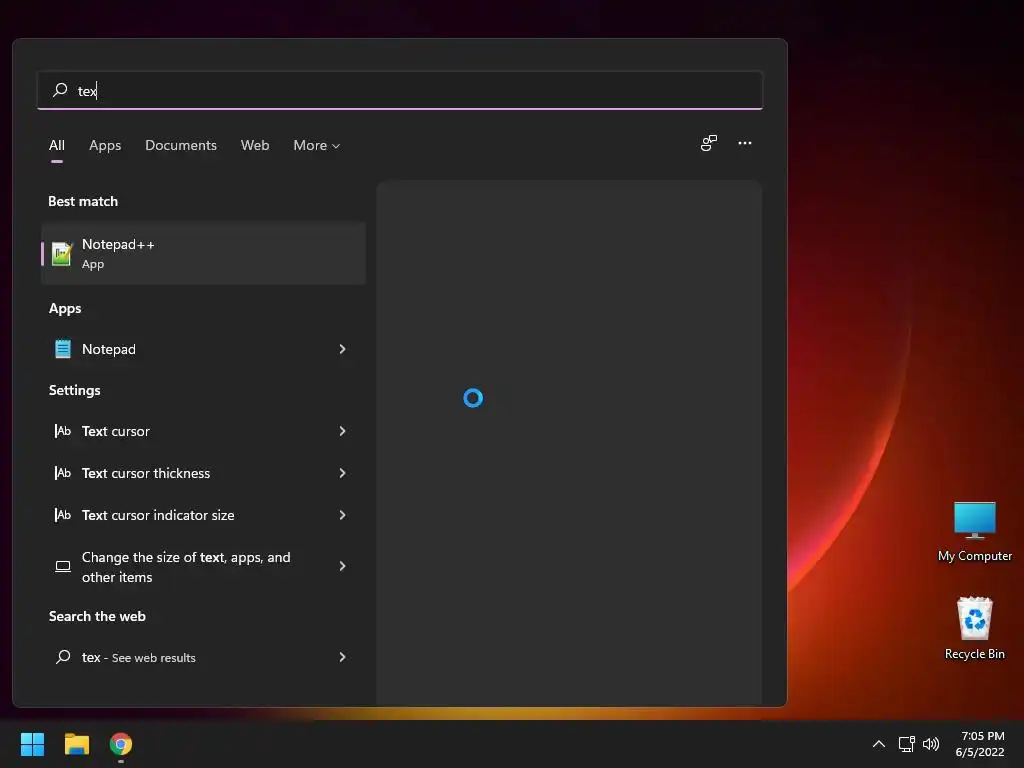
Task: Open the Notepad++ best match result
Action: pyautogui.click(x=203, y=253)
